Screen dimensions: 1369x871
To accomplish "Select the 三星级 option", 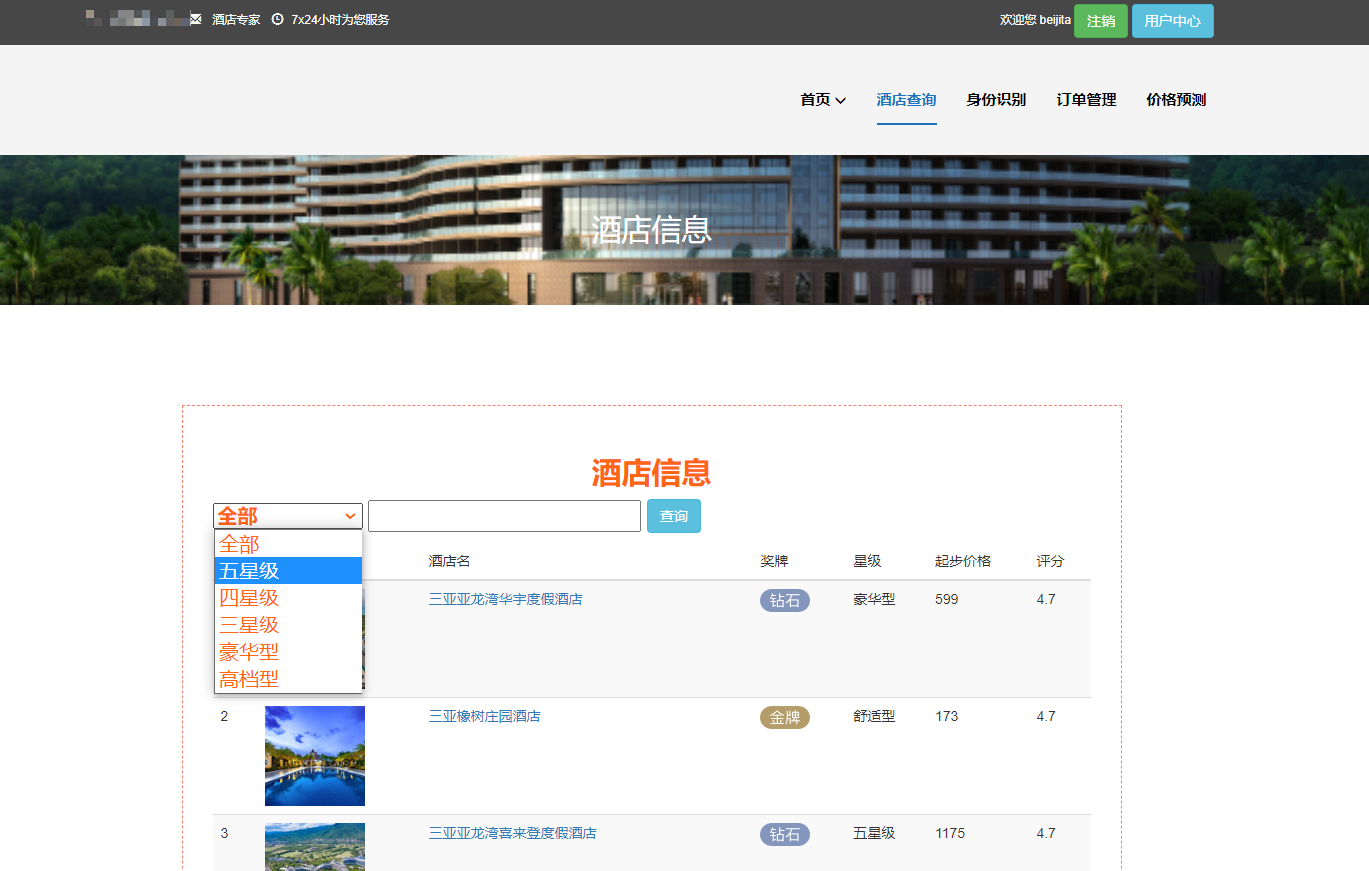I will [288, 625].
